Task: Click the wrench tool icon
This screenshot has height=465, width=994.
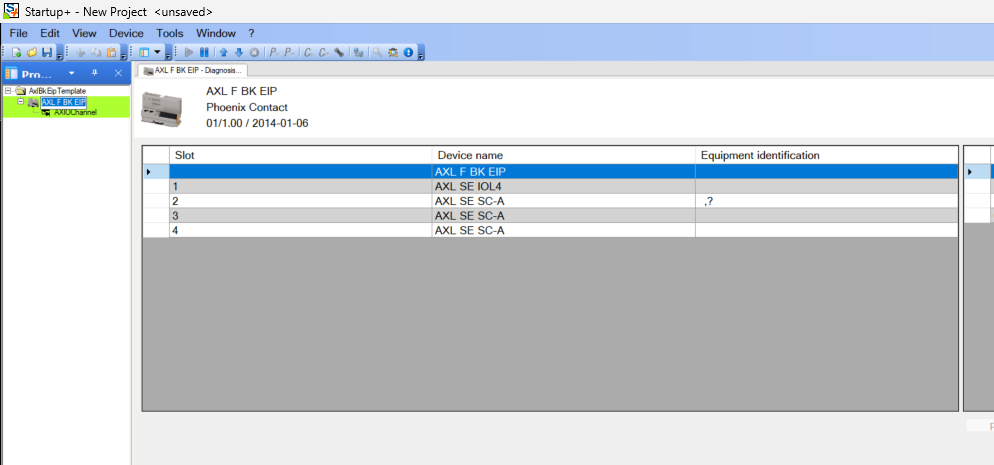Action: [339, 53]
